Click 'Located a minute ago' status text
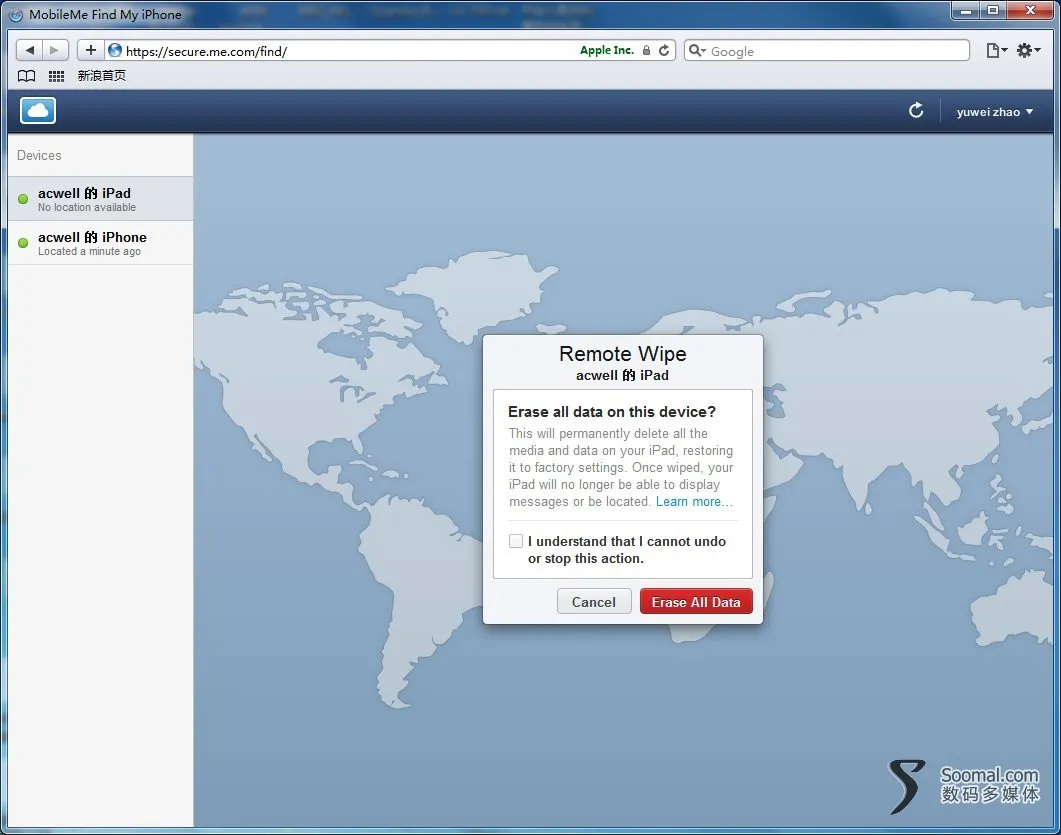The height and width of the screenshot is (835, 1061). [89, 251]
